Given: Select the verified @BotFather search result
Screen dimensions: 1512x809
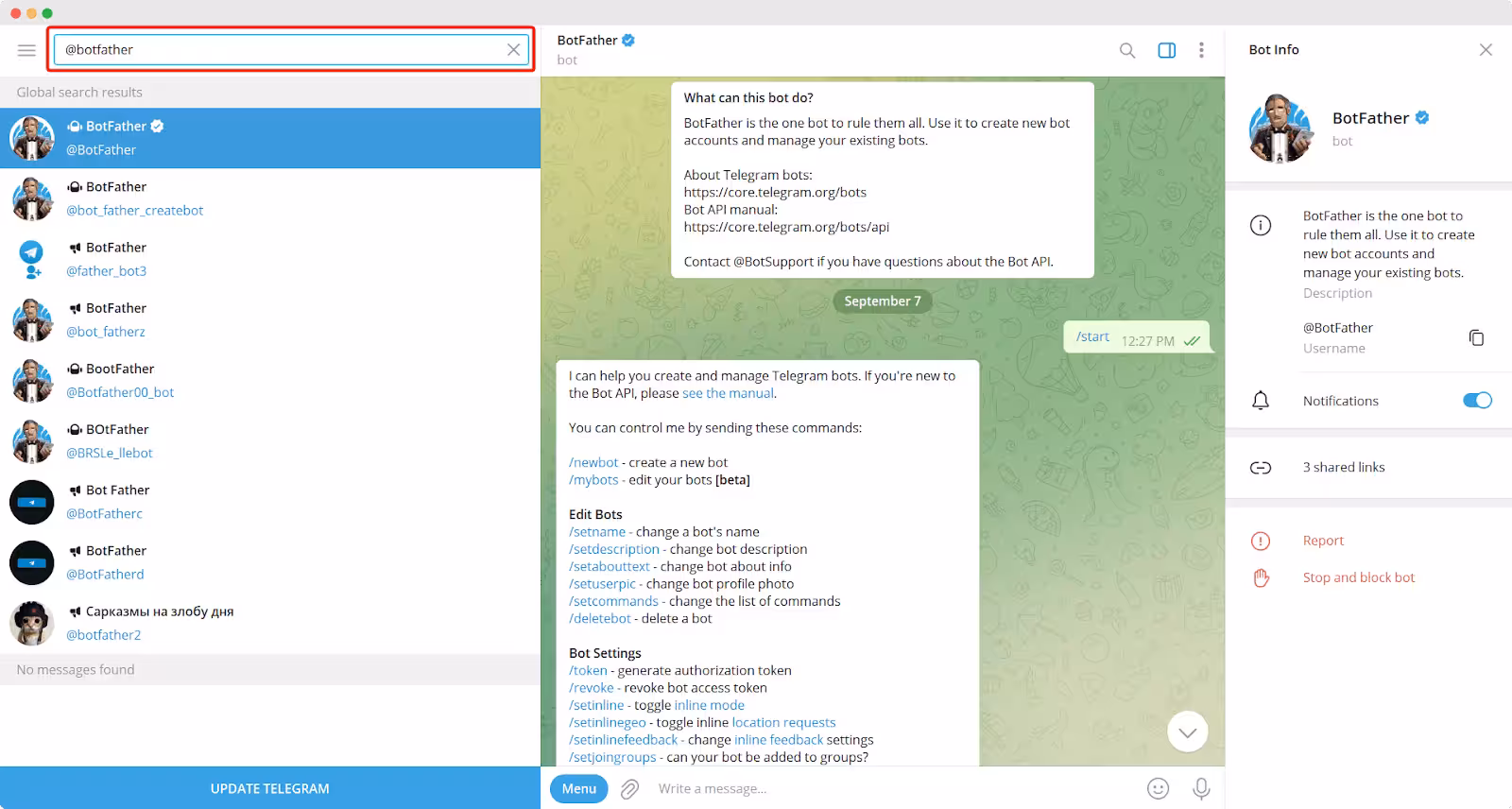Looking at the screenshot, I should 270,138.
